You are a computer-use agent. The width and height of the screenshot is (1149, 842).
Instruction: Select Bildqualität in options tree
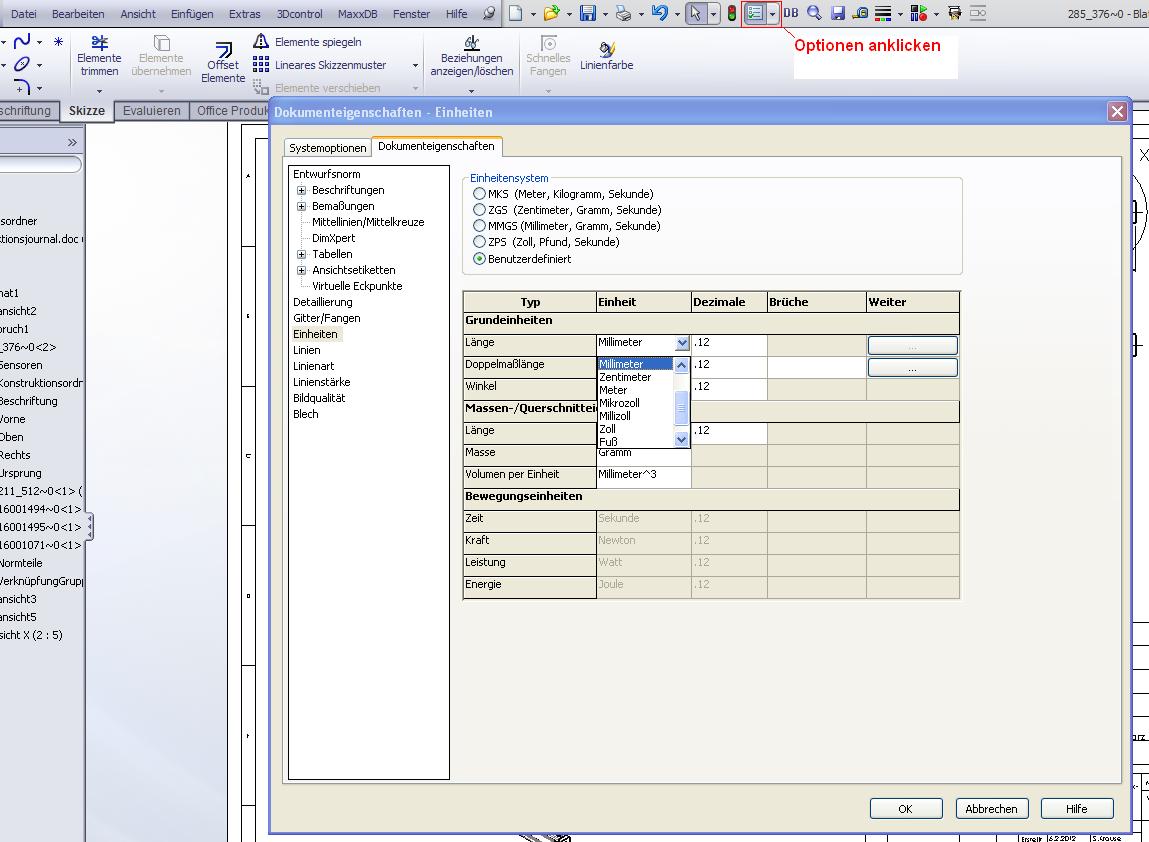319,398
